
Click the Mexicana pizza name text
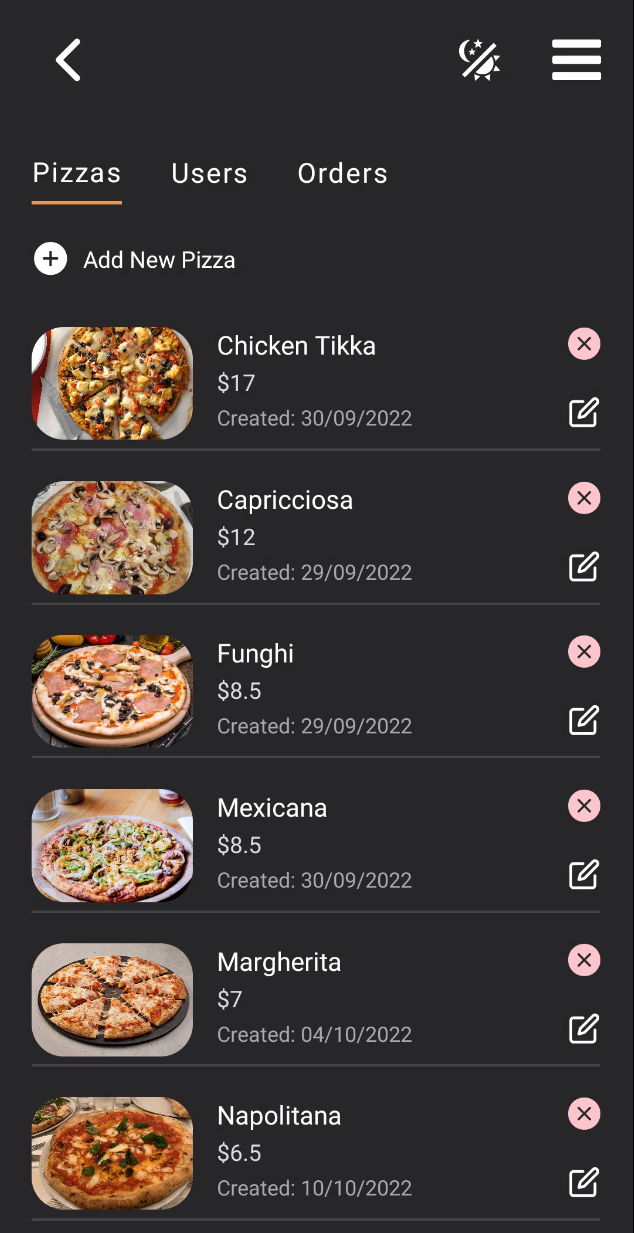(x=272, y=807)
